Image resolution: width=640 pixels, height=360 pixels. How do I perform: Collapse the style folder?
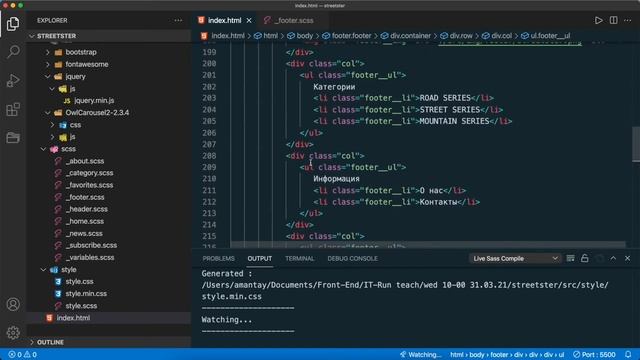(x=69, y=270)
